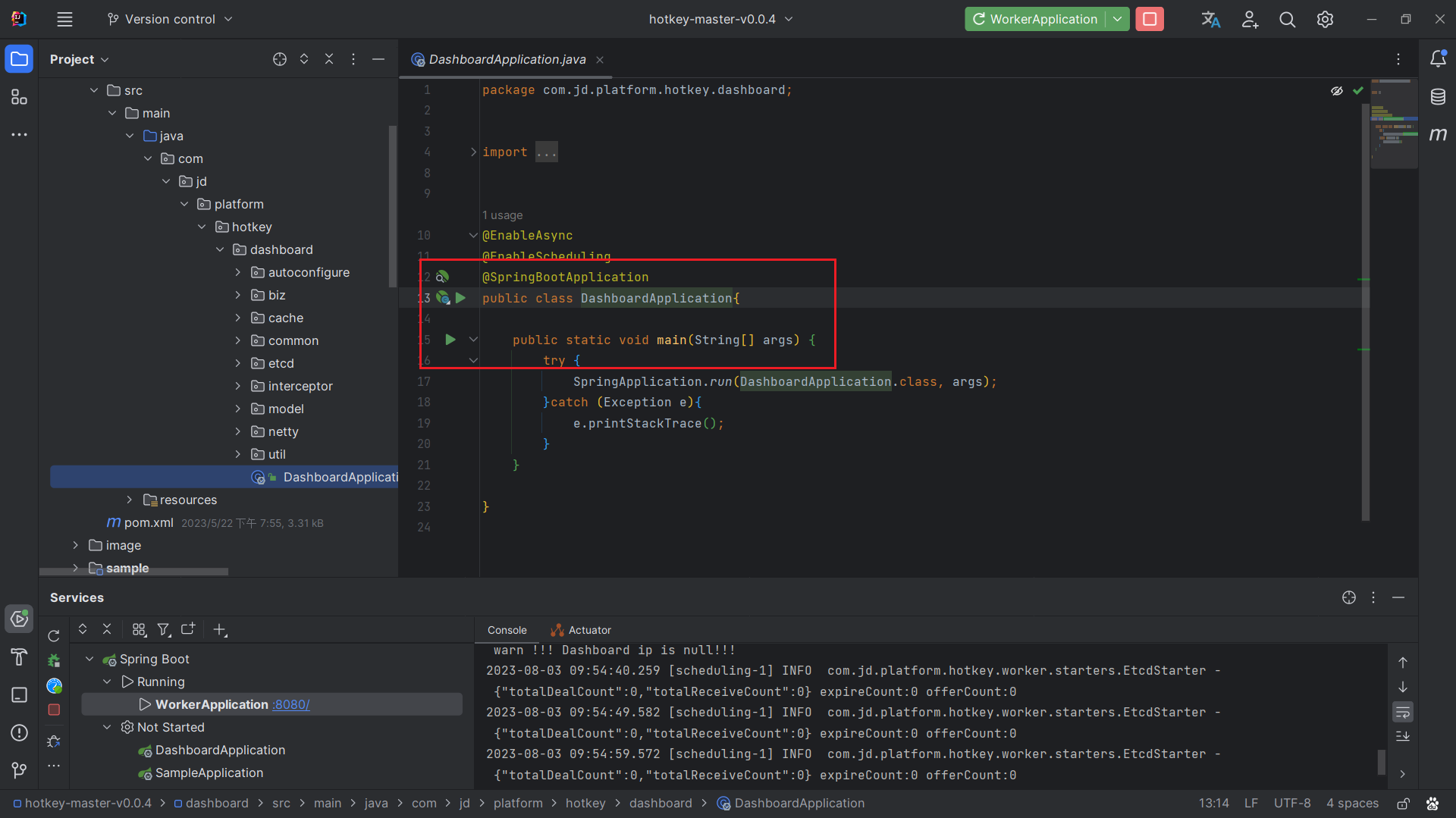Toggle read-only lock in status bar
1456x818 pixels.
(1404, 804)
